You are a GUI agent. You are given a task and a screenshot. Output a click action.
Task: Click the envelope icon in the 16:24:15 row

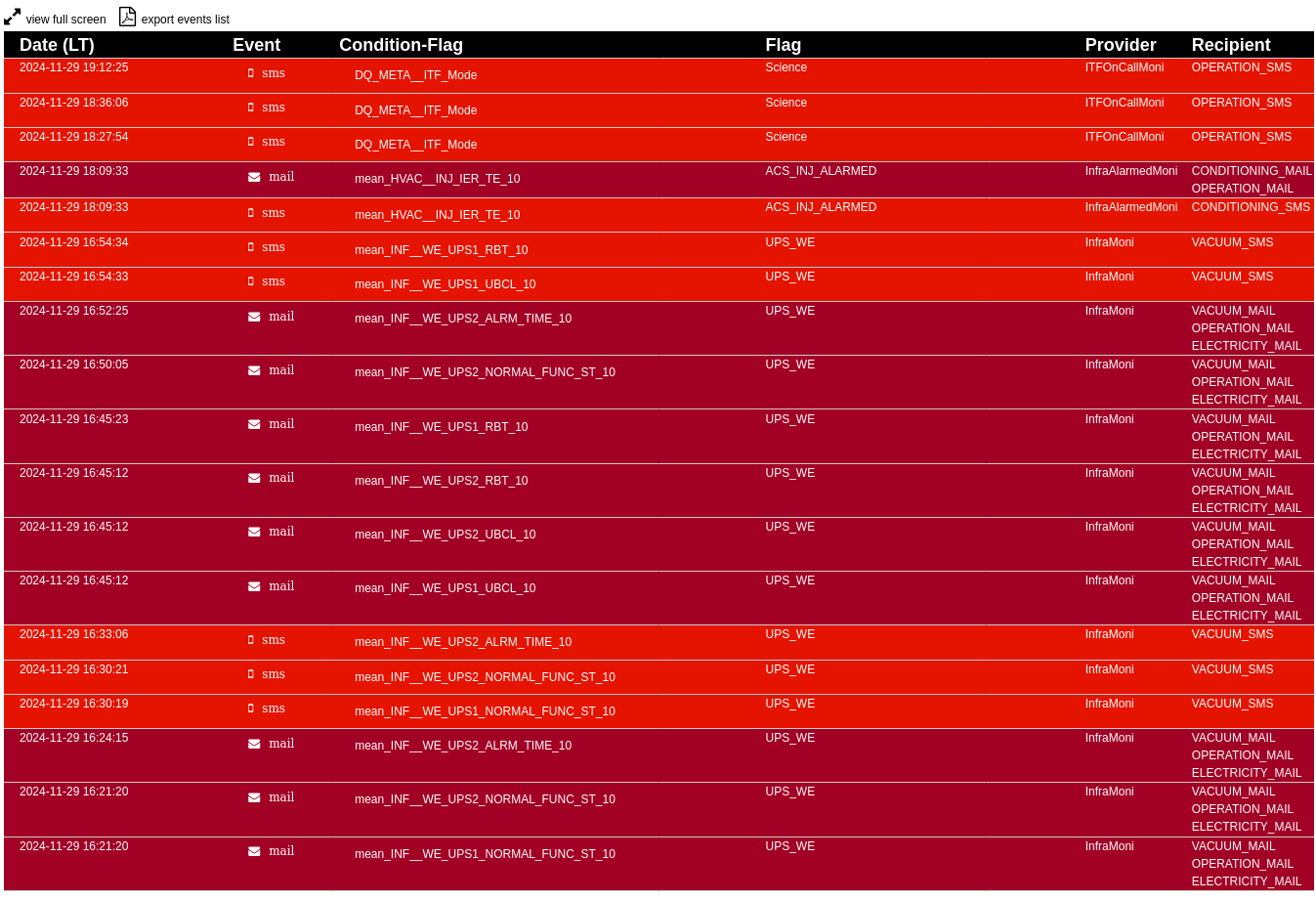click(x=254, y=744)
